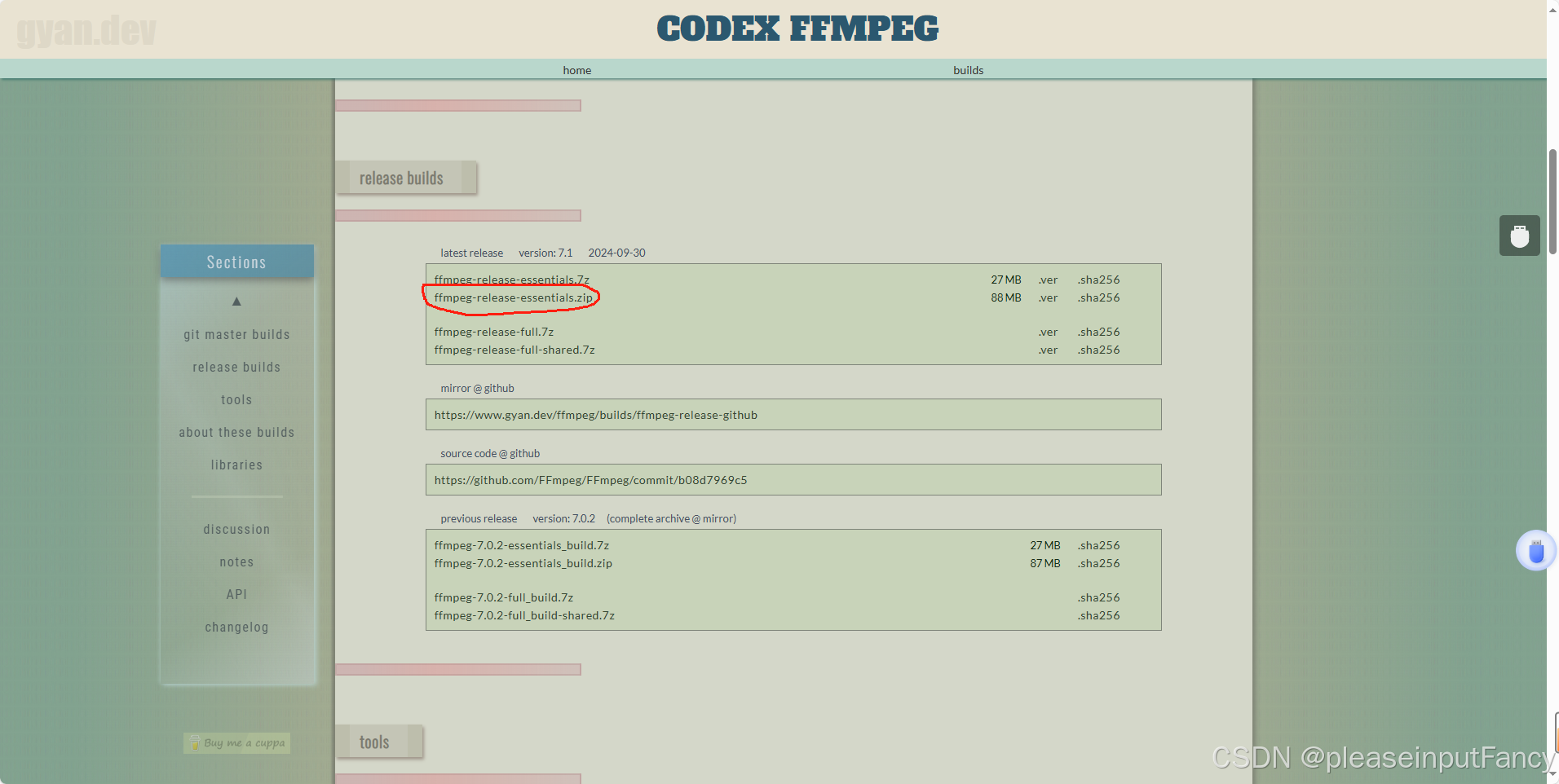Image resolution: width=1559 pixels, height=784 pixels.
Task: Open .sha256 for ffmpeg-release-essentials.zip
Action: tap(1098, 297)
